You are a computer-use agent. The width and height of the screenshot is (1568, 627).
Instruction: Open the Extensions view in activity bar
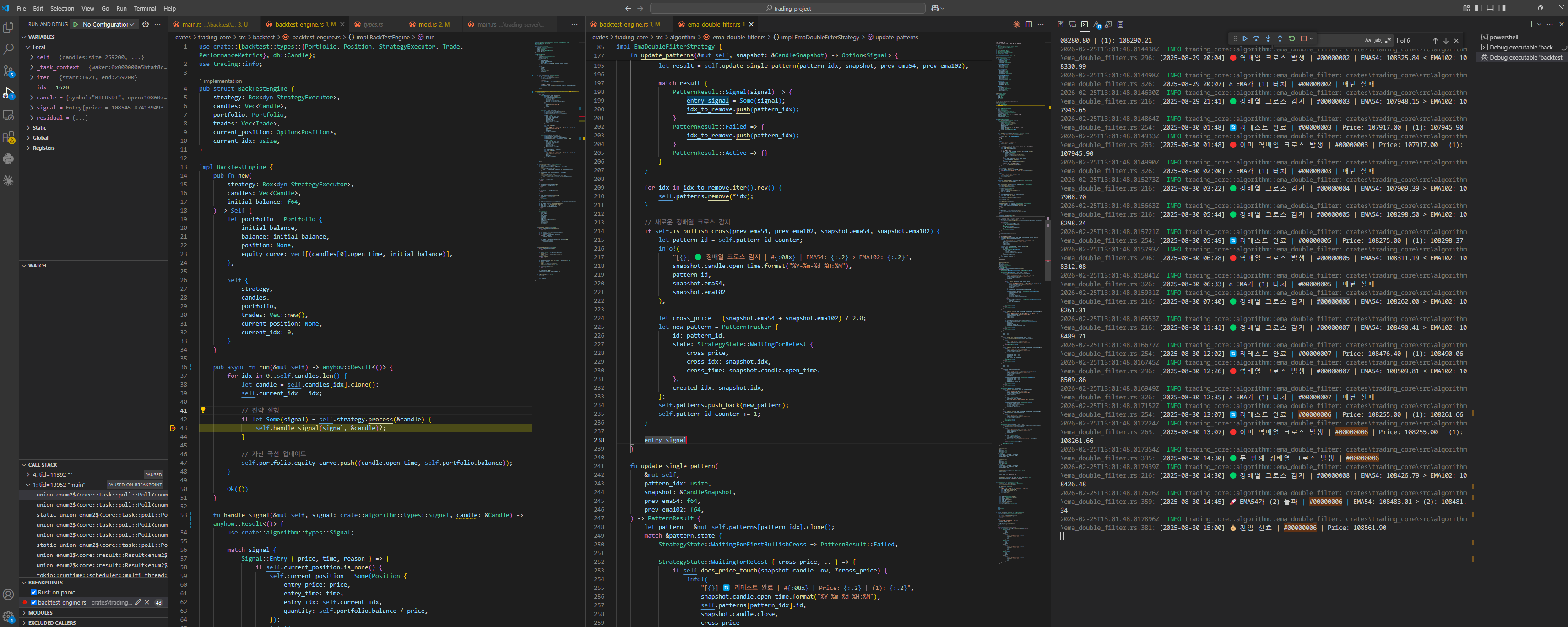point(9,137)
